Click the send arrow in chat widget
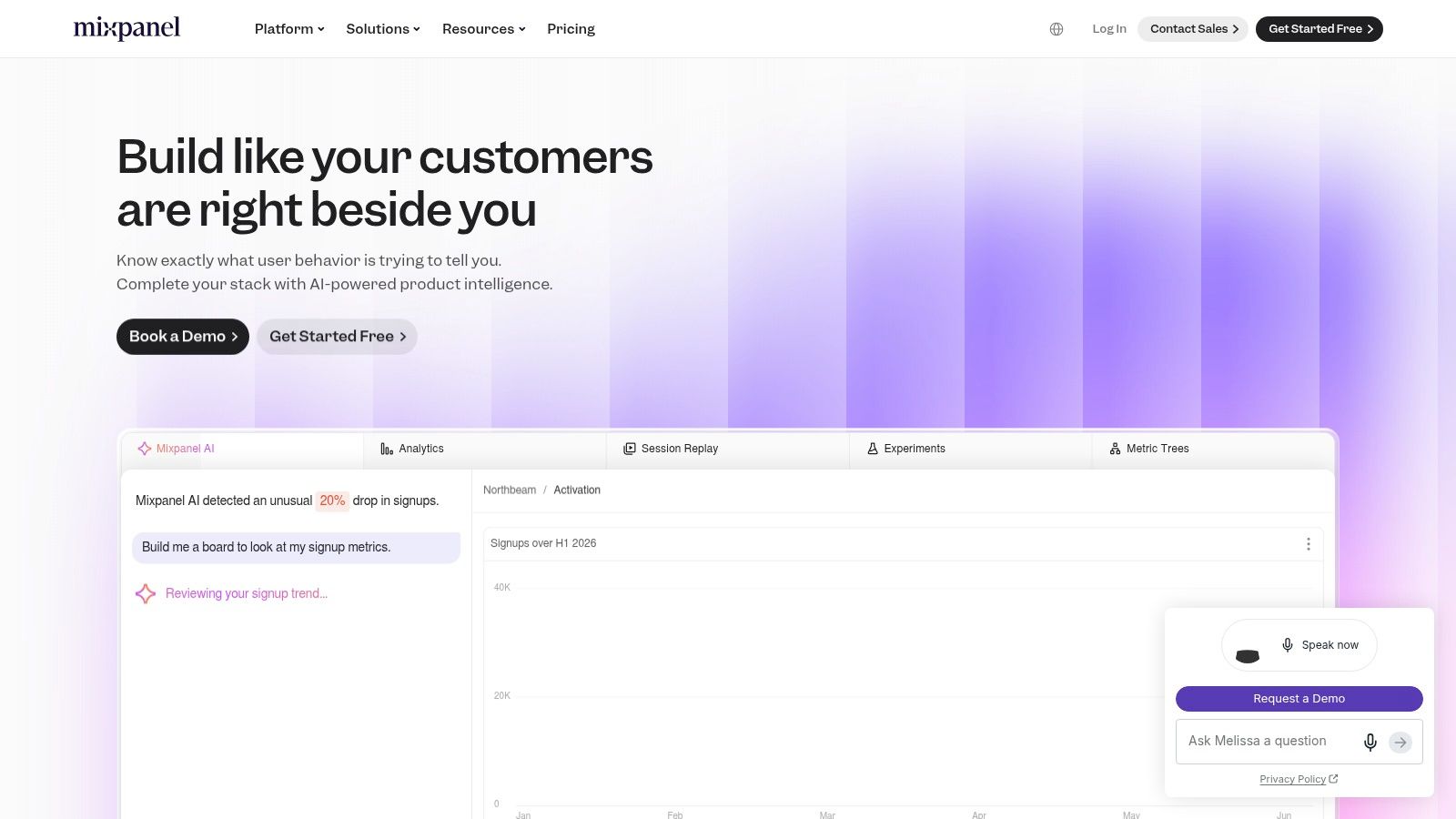1456x819 pixels. tap(1400, 743)
